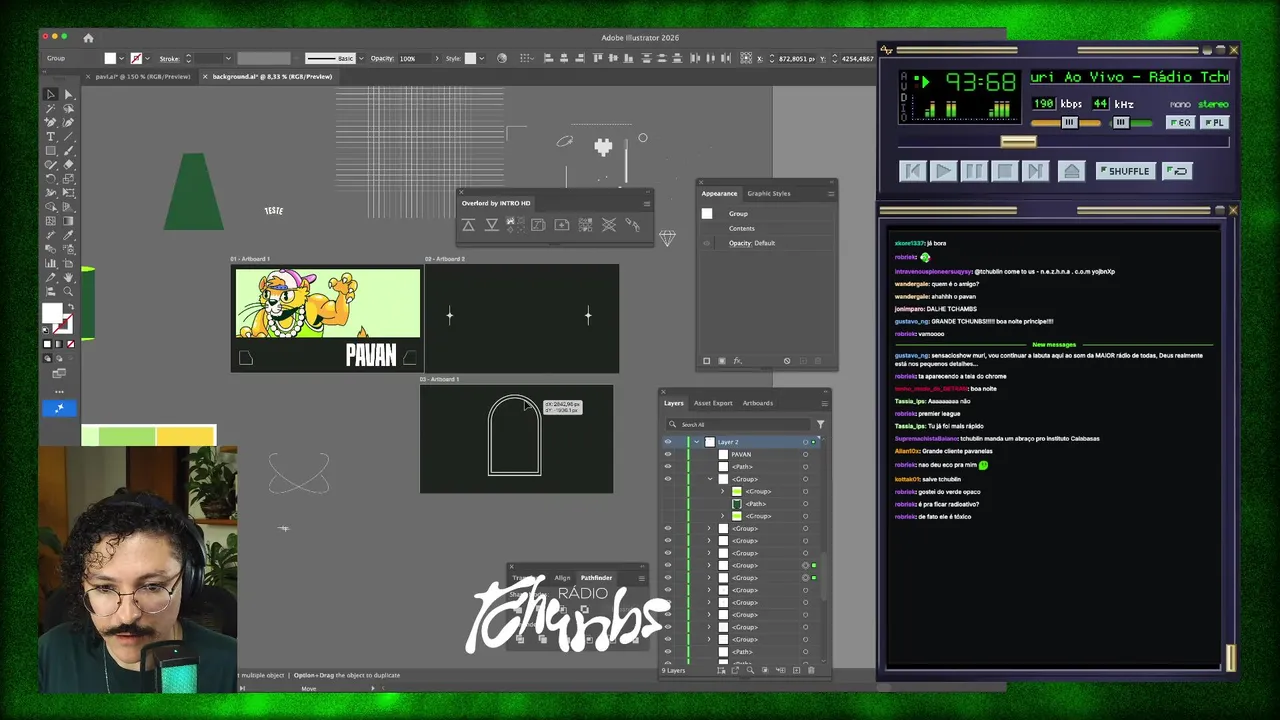Adjust Winamp balance slider
1280x720 pixels.
(x=1121, y=122)
